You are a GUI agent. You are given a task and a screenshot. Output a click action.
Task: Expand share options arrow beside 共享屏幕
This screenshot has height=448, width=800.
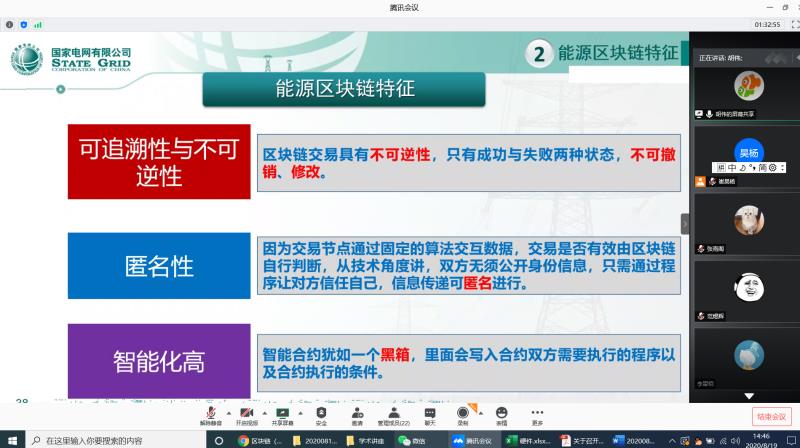300,411
